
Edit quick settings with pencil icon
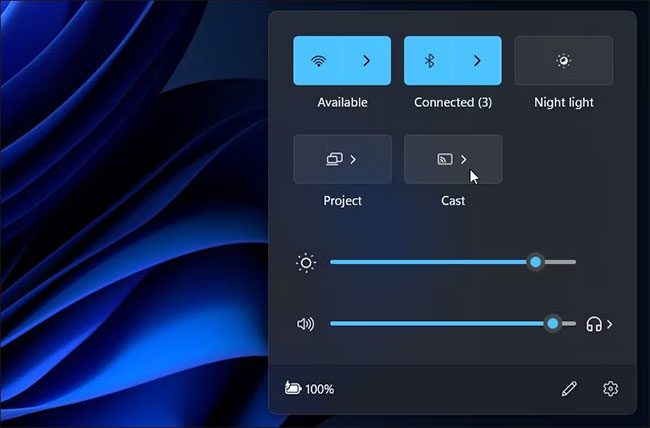coord(569,389)
